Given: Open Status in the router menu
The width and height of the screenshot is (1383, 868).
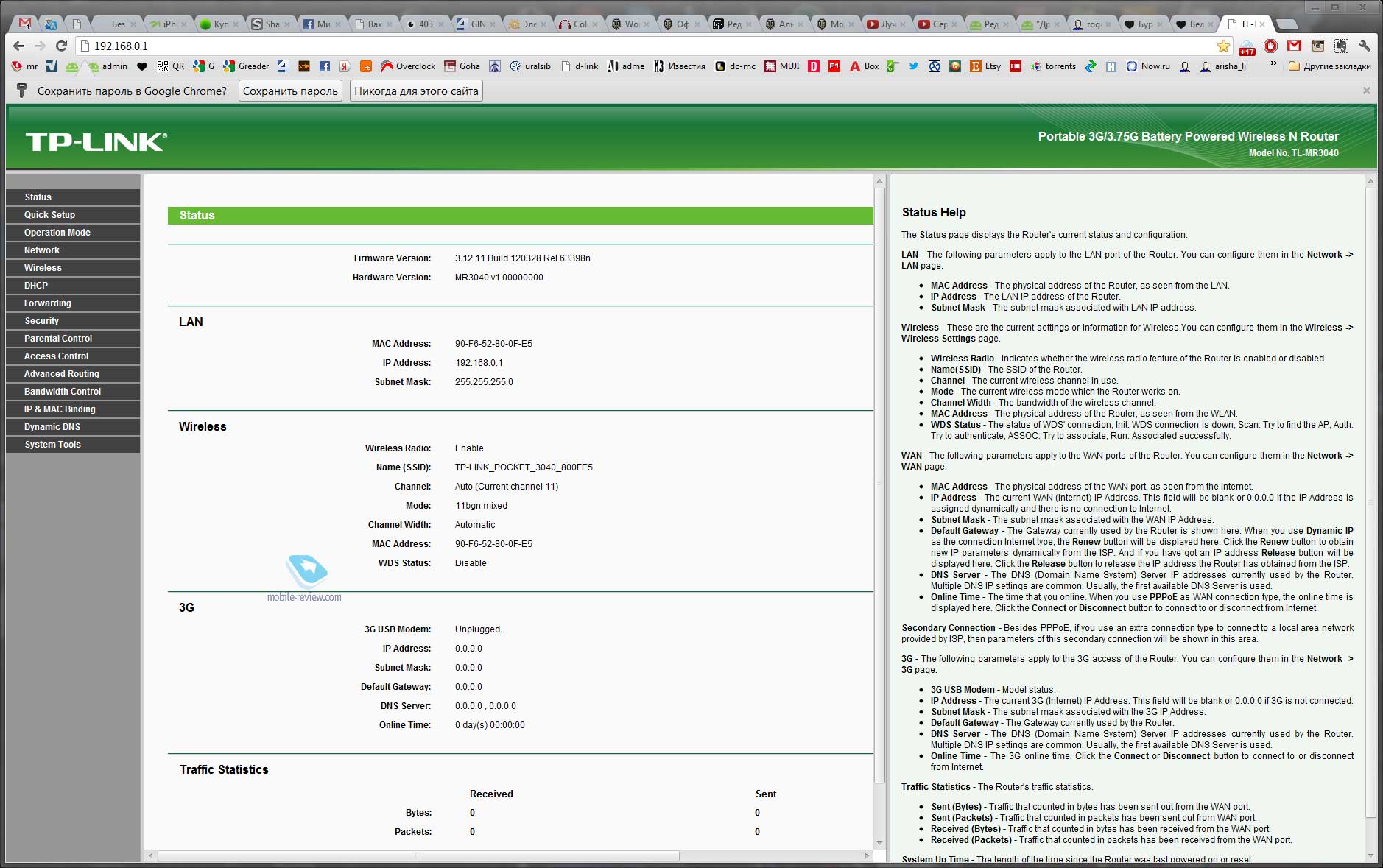Looking at the screenshot, I should tap(73, 197).
